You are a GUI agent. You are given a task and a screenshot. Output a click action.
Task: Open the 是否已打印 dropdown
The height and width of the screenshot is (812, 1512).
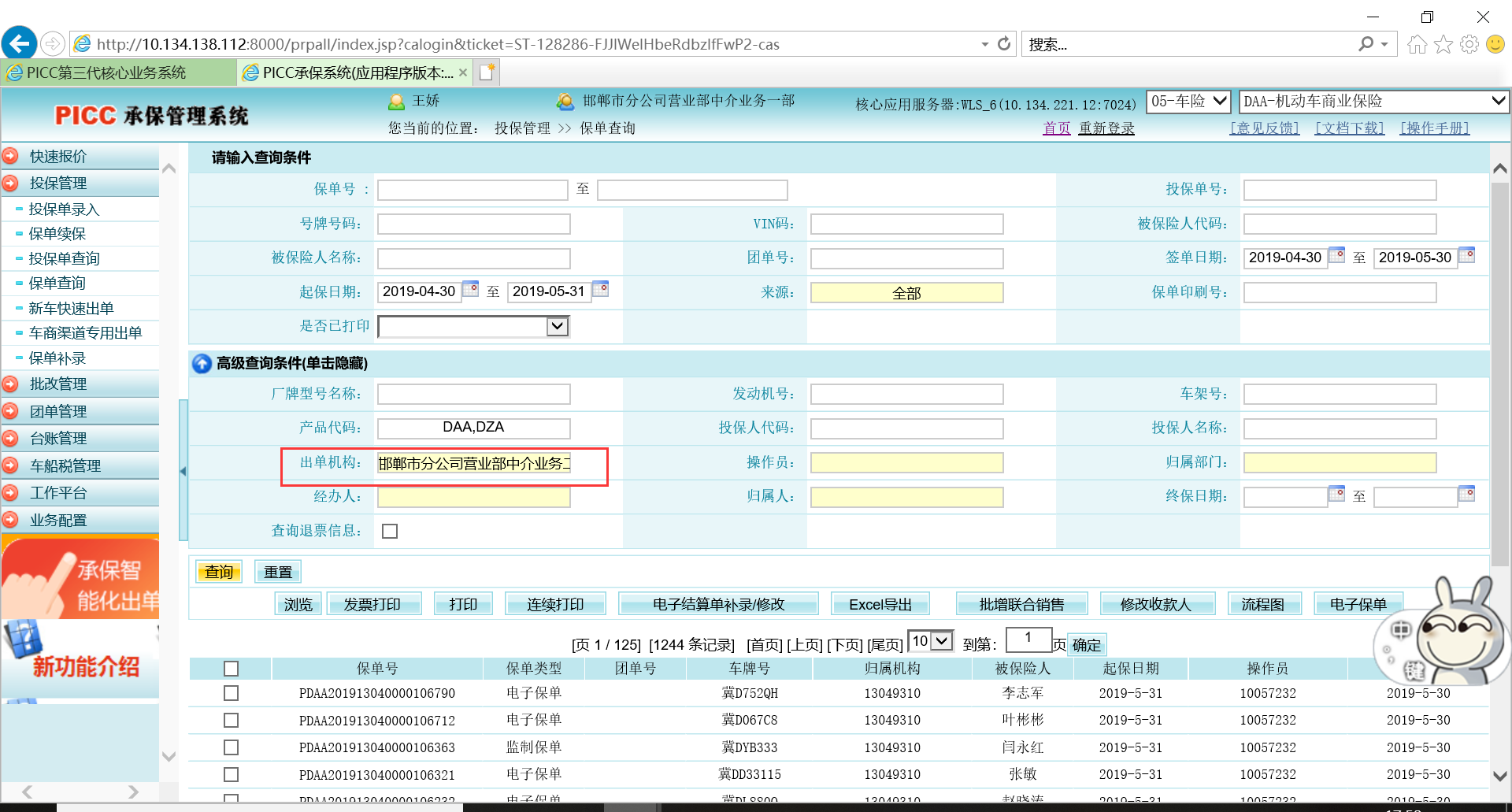point(557,326)
